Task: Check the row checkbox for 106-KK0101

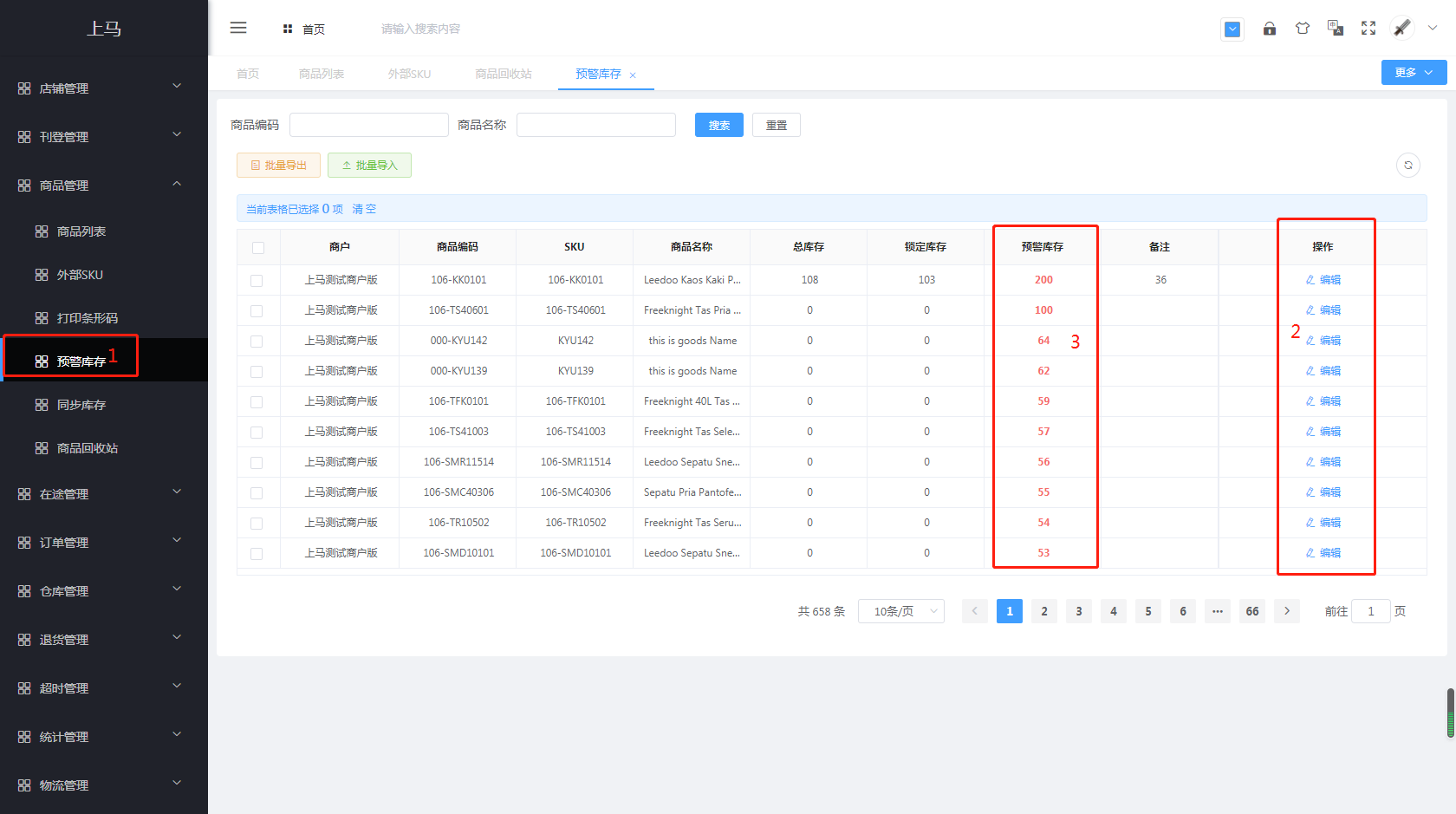Action: (257, 281)
